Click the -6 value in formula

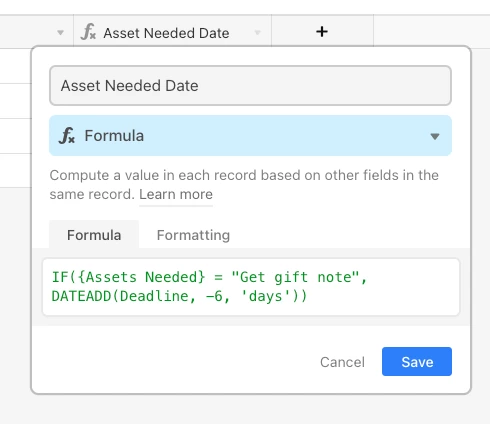[x=214, y=296]
